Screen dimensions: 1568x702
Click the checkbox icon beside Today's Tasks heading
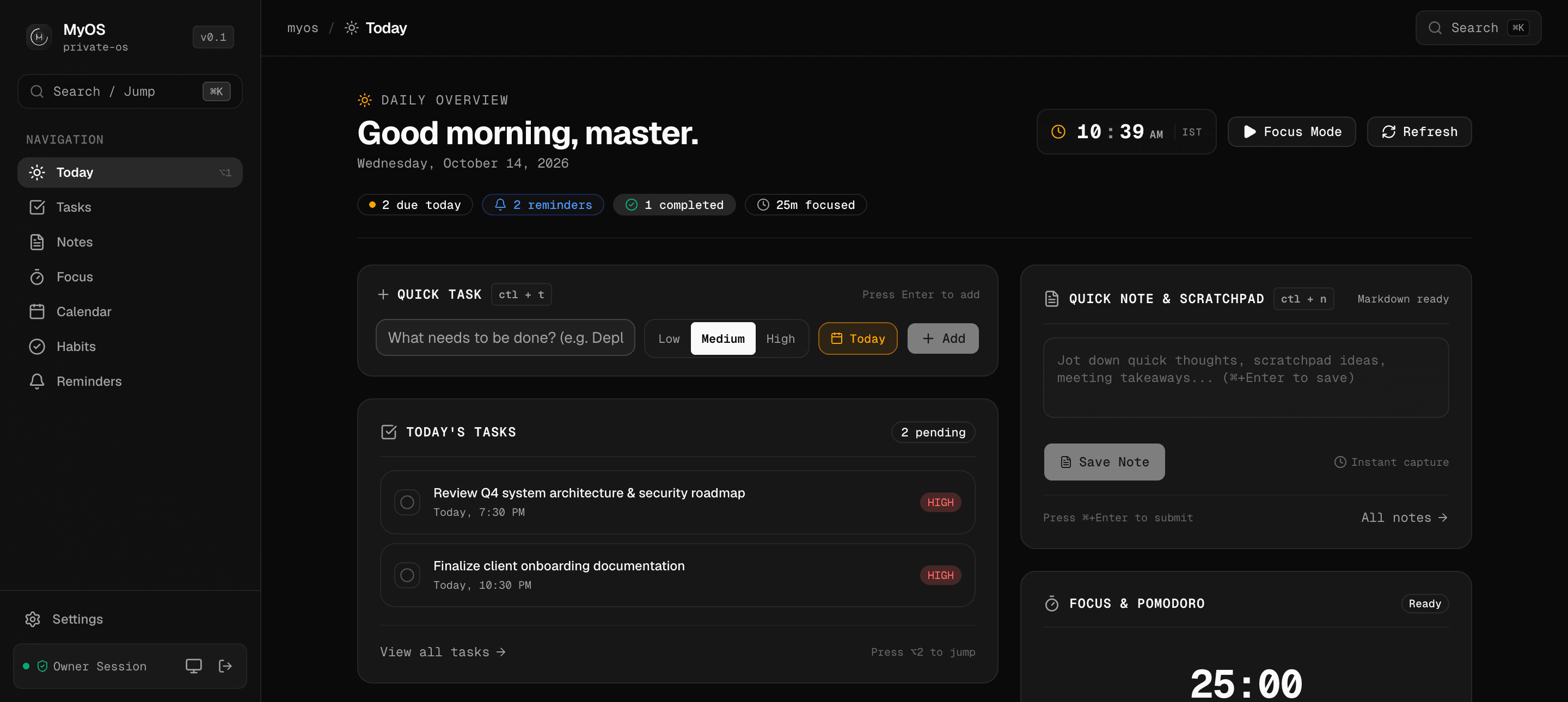388,432
